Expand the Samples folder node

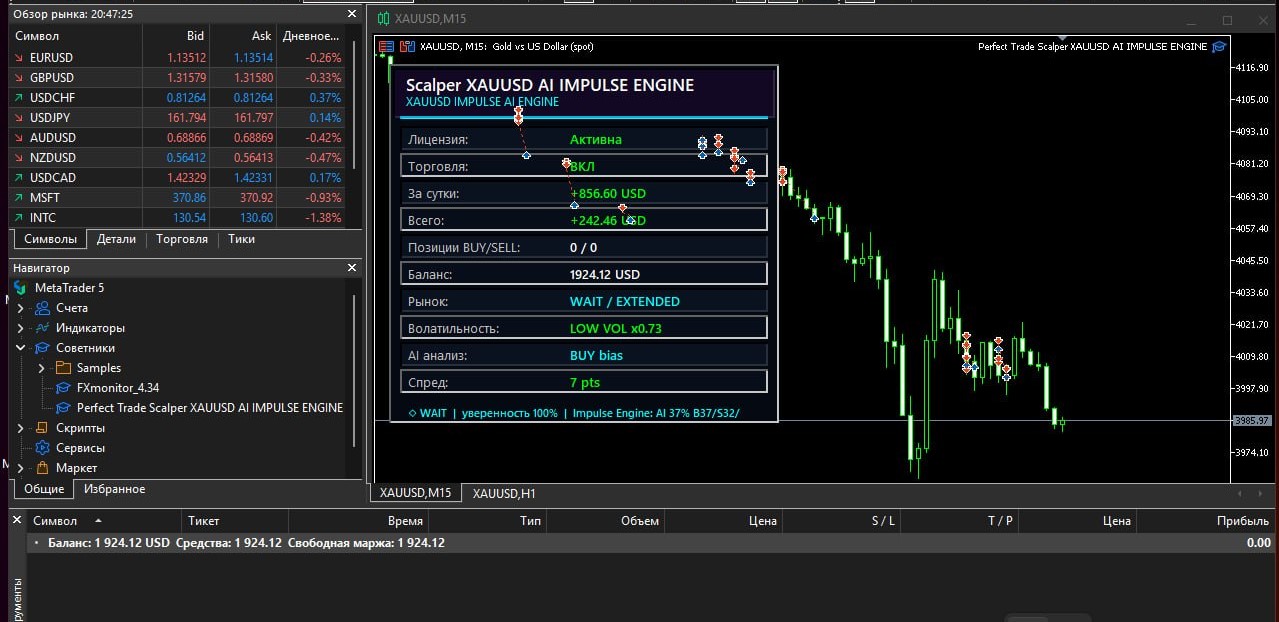(41, 368)
